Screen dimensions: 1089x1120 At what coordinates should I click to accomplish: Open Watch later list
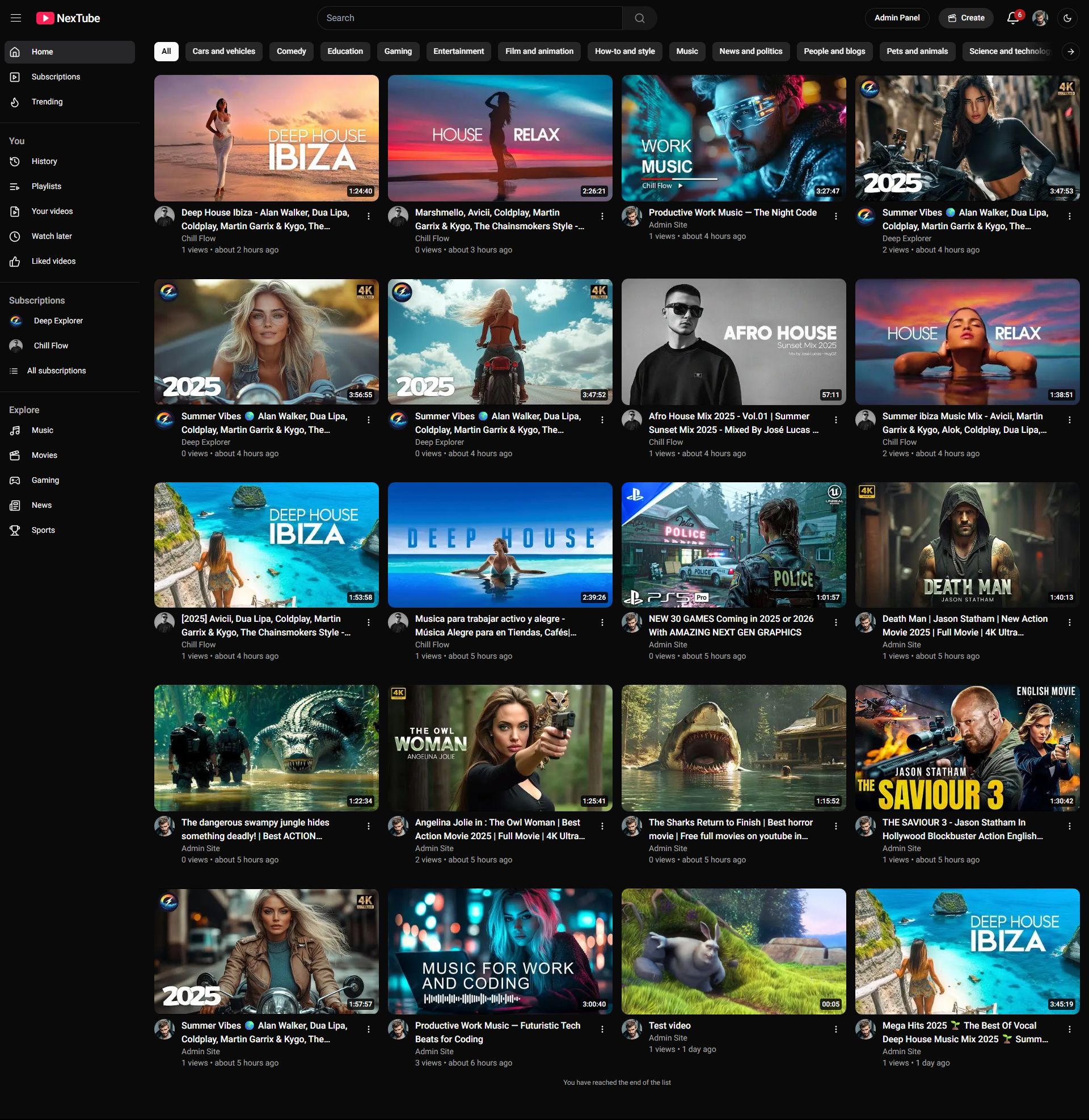(x=52, y=236)
